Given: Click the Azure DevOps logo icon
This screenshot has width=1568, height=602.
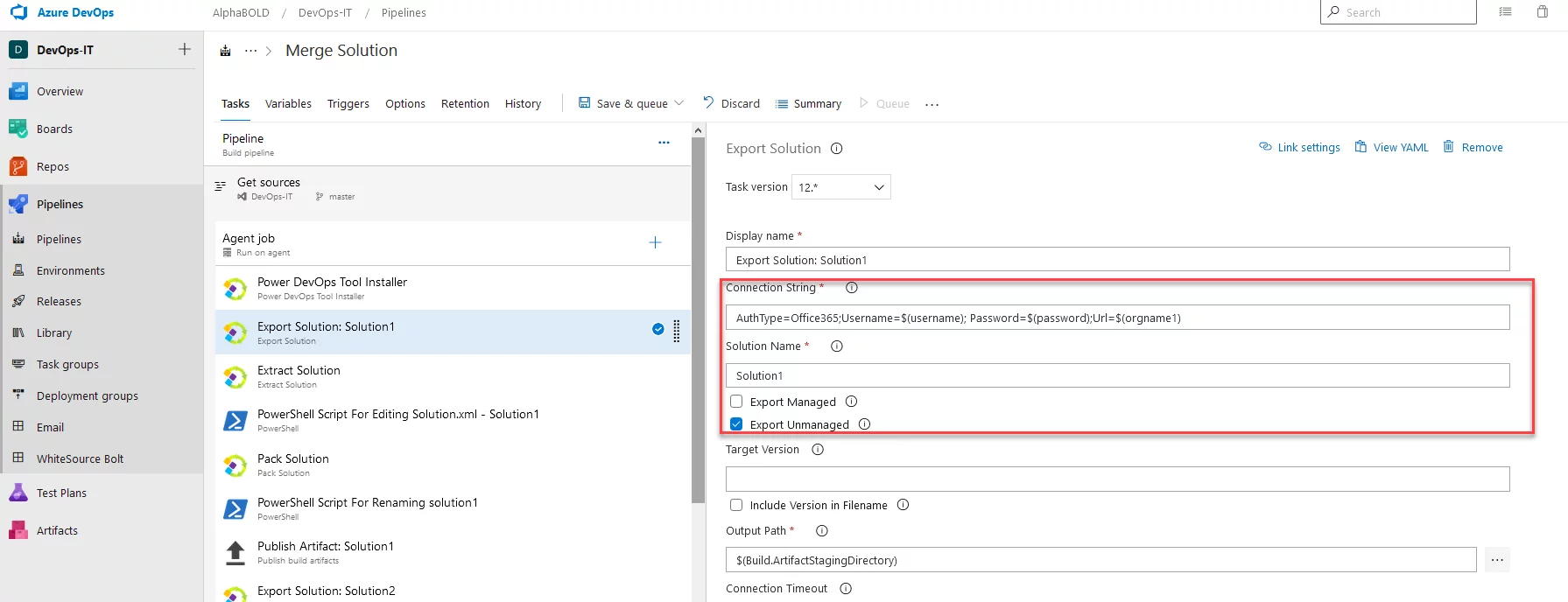Looking at the screenshot, I should [x=18, y=12].
